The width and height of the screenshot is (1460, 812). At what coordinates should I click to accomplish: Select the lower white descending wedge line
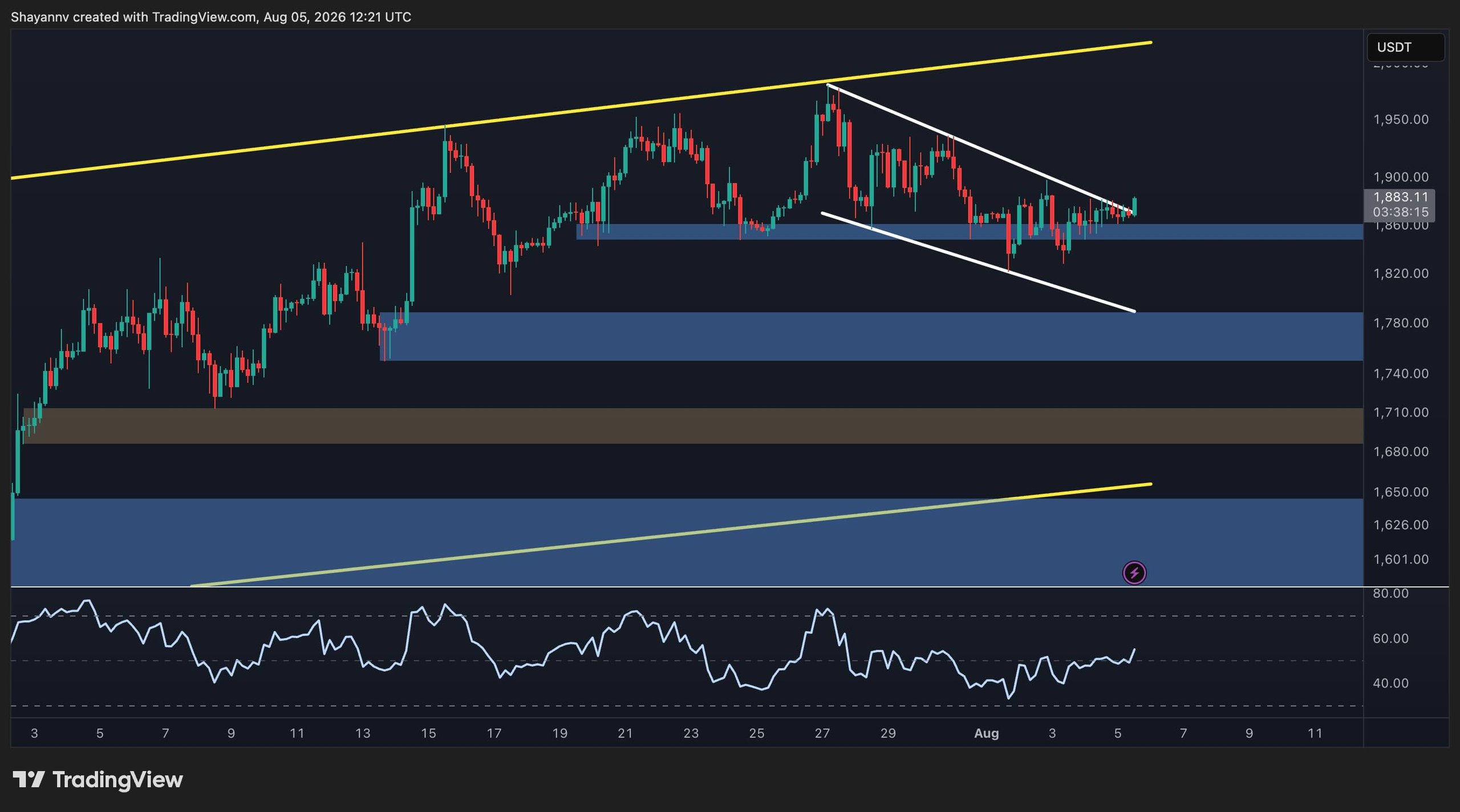tap(978, 263)
